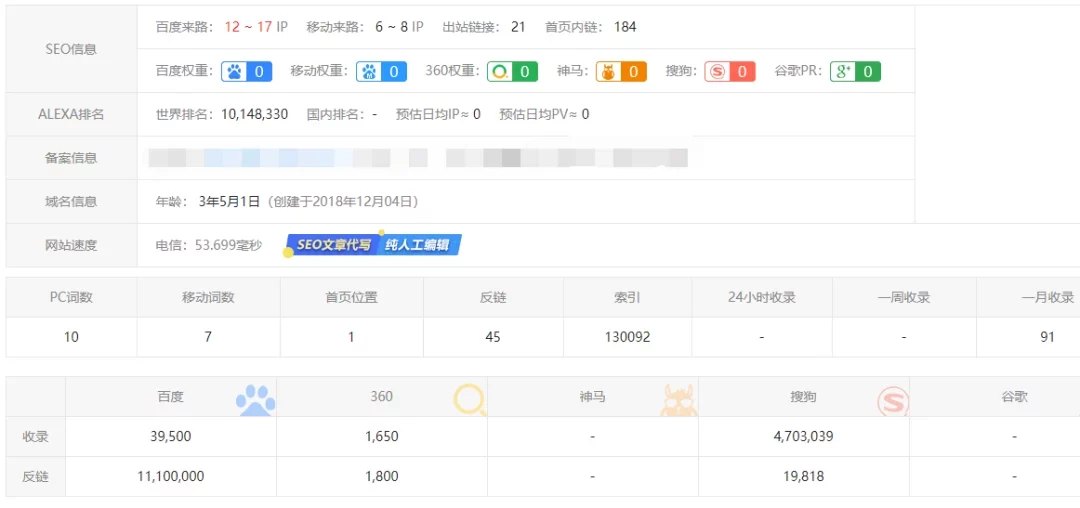Click the ALEXA排名 row label
This screenshot has width=1080, height=508.
pyautogui.click(x=71, y=114)
